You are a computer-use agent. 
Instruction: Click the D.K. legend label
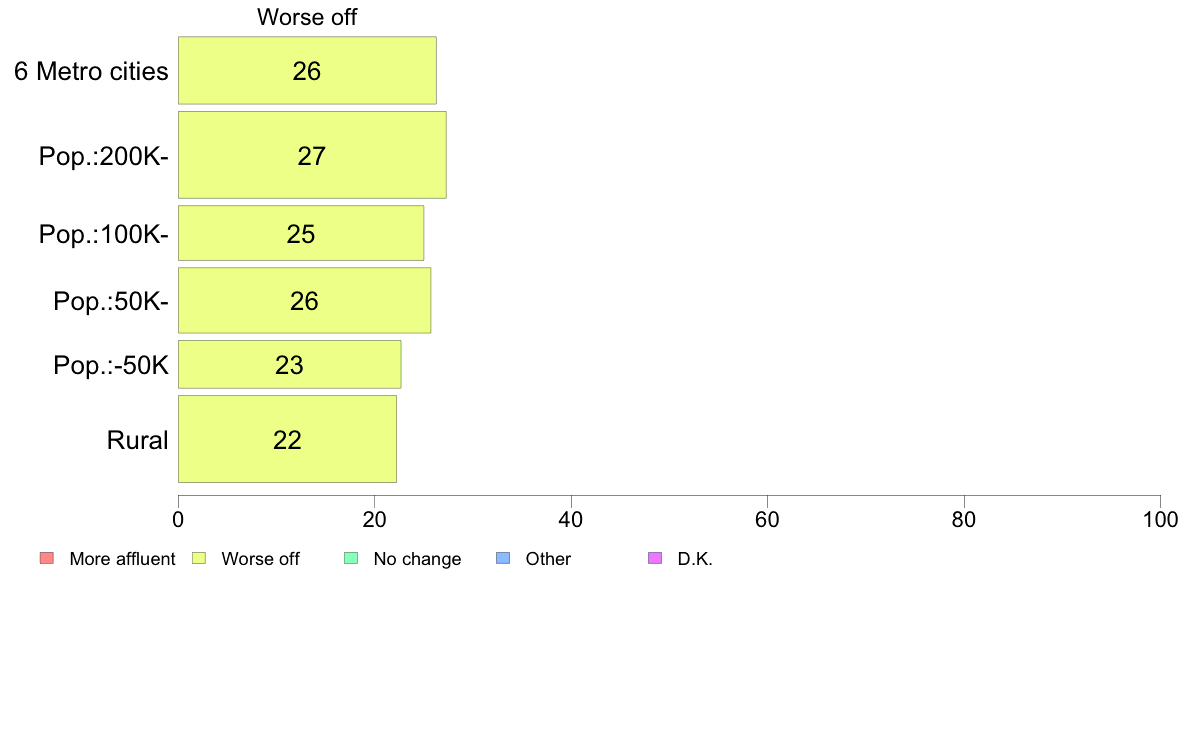[695, 559]
